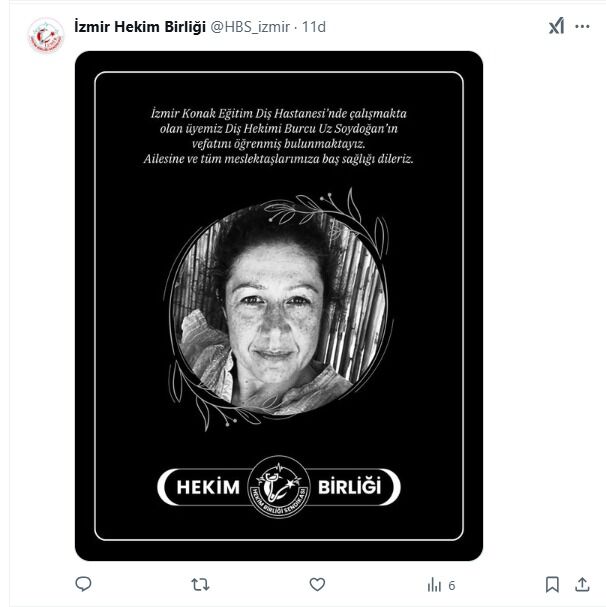Like the post with the heart icon

[x=317, y=585]
